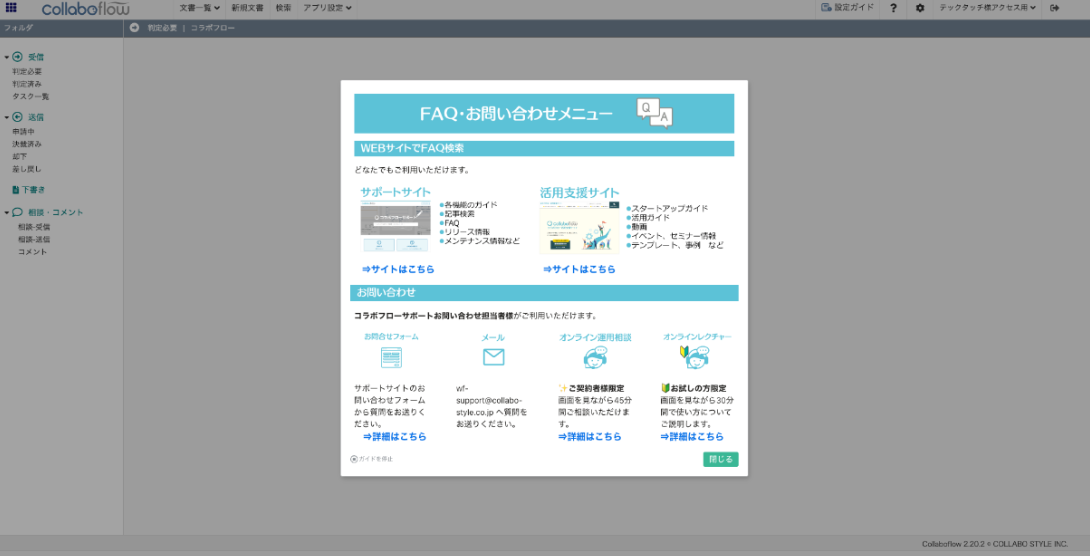Click the 受信 inbox arrow icon

coord(17,57)
